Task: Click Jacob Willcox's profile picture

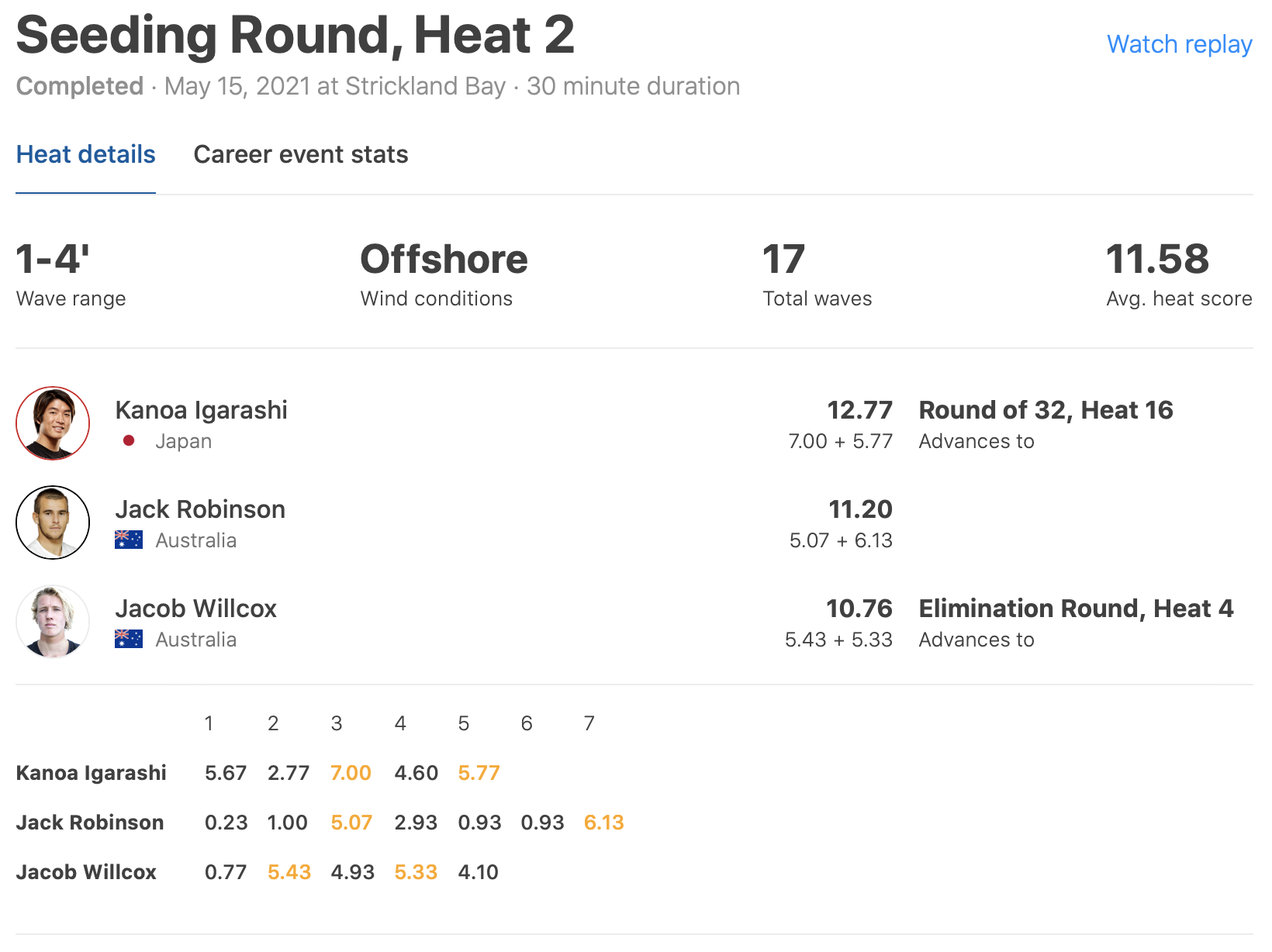Action: (x=53, y=622)
